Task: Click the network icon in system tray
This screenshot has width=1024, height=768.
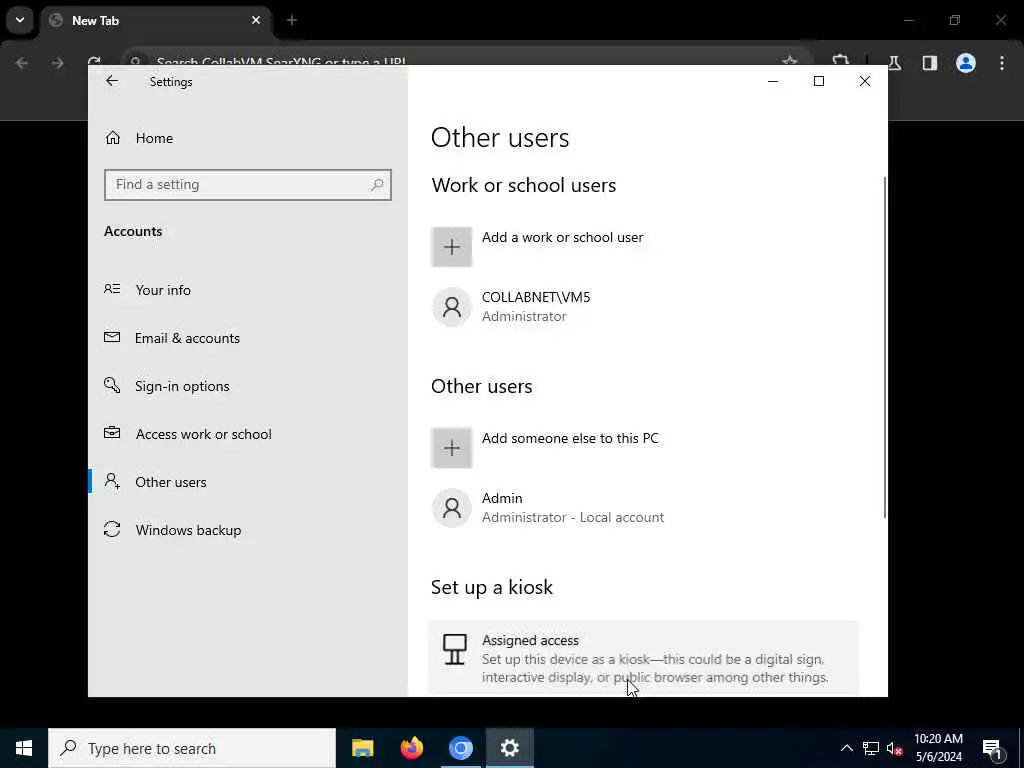Action: pyautogui.click(x=871, y=748)
